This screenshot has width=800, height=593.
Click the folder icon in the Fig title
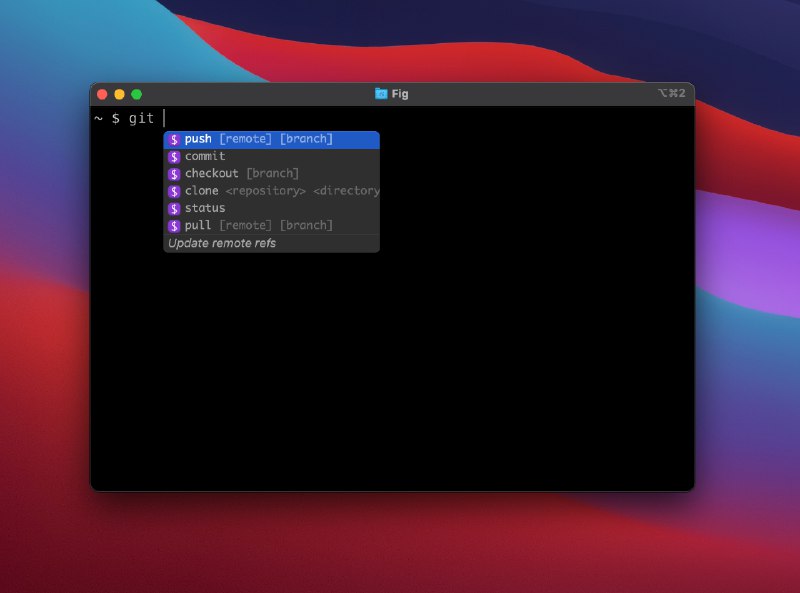[381, 93]
